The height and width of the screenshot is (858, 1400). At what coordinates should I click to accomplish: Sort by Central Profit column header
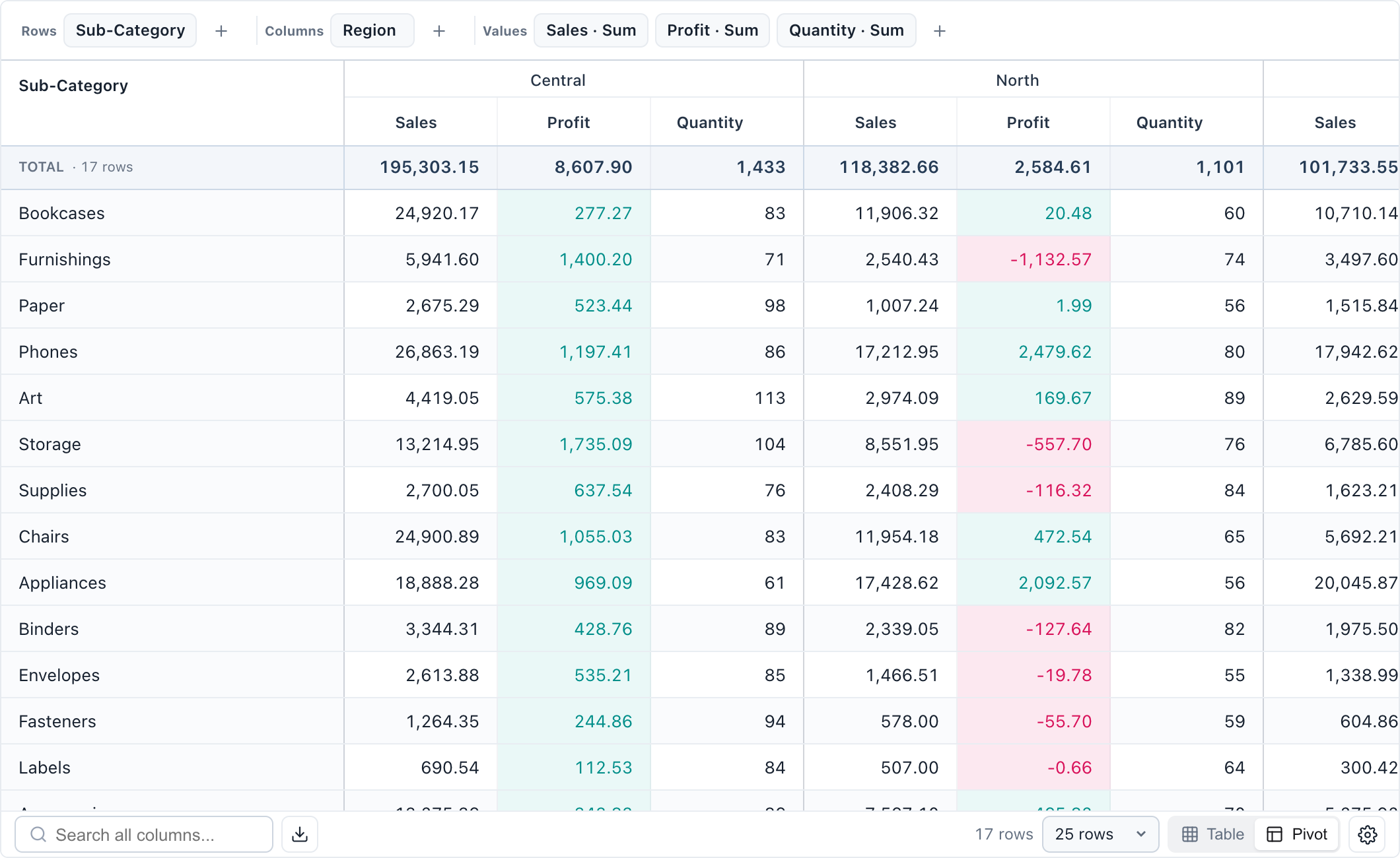[x=569, y=123]
